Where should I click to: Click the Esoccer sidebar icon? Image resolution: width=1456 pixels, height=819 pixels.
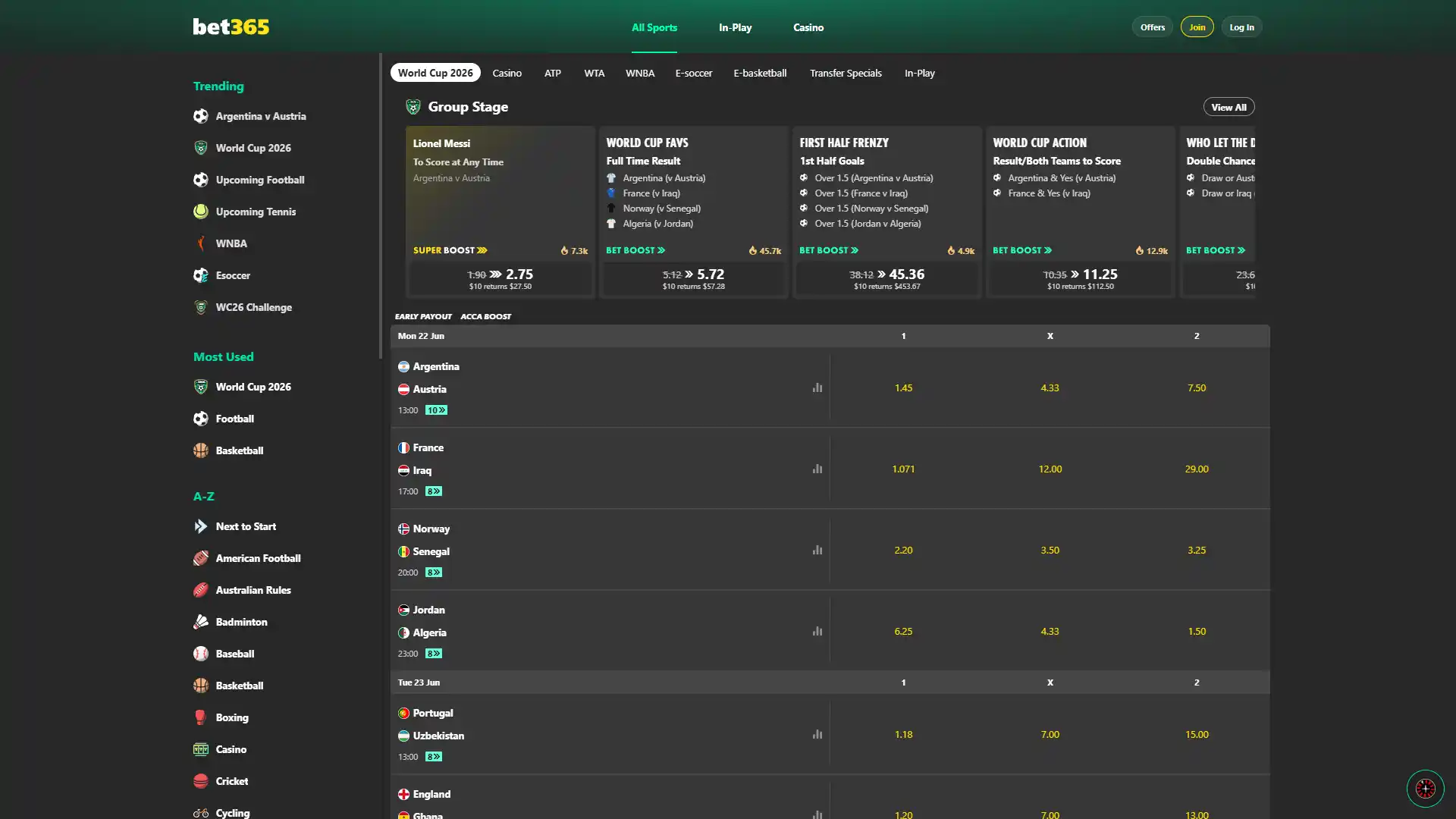click(x=200, y=275)
